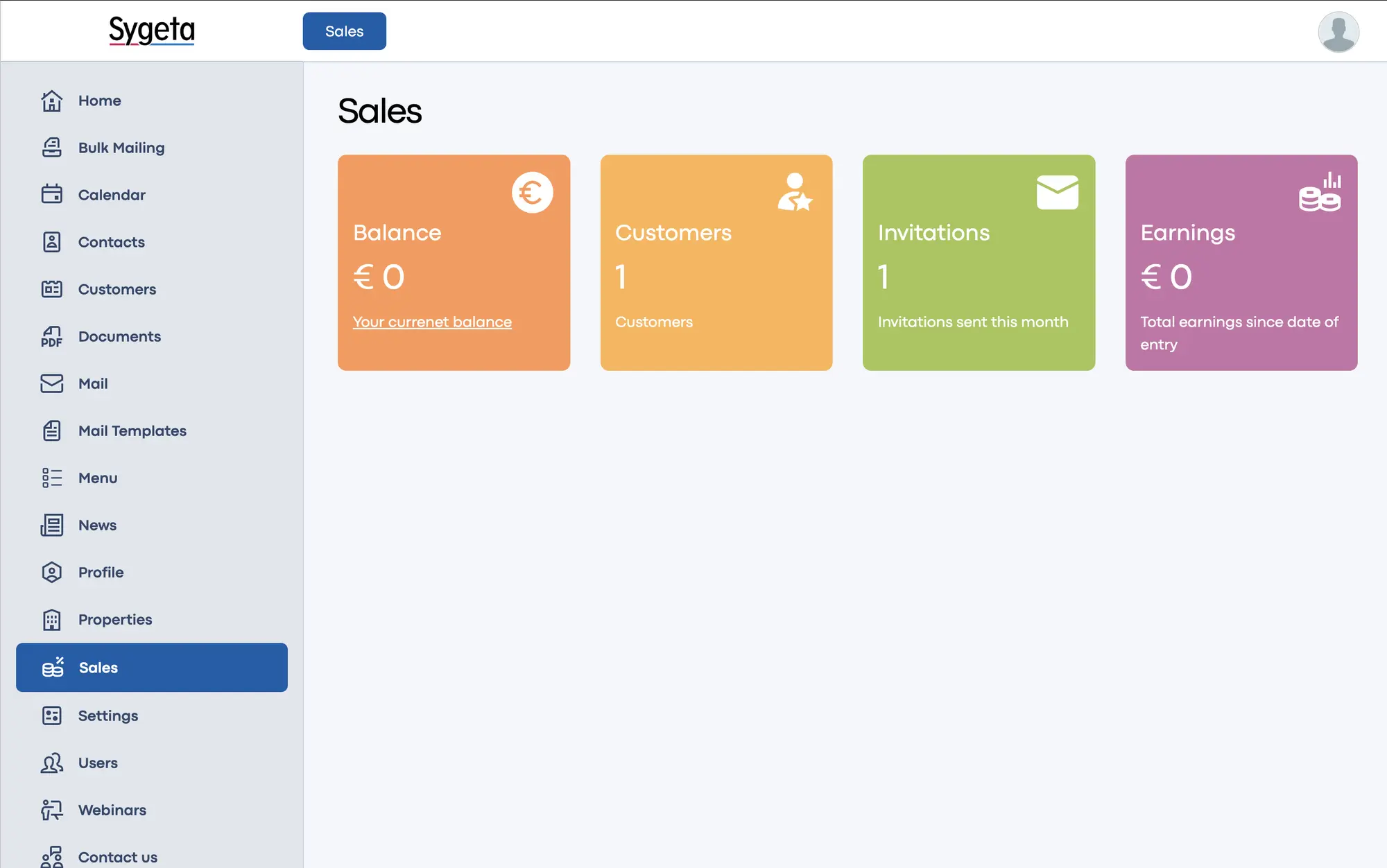The width and height of the screenshot is (1387, 868).
Task: Click the Sales button in top bar
Action: pyautogui.click(x=344, y=31)
